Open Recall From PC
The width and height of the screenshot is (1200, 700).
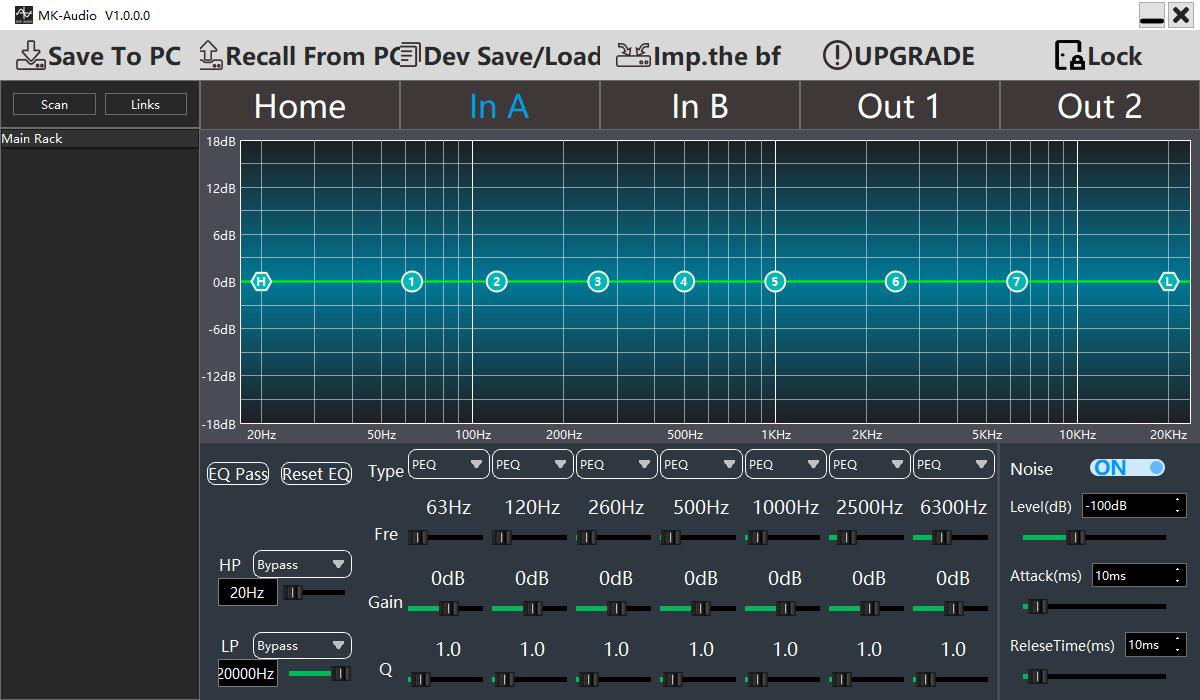[210, 56]
